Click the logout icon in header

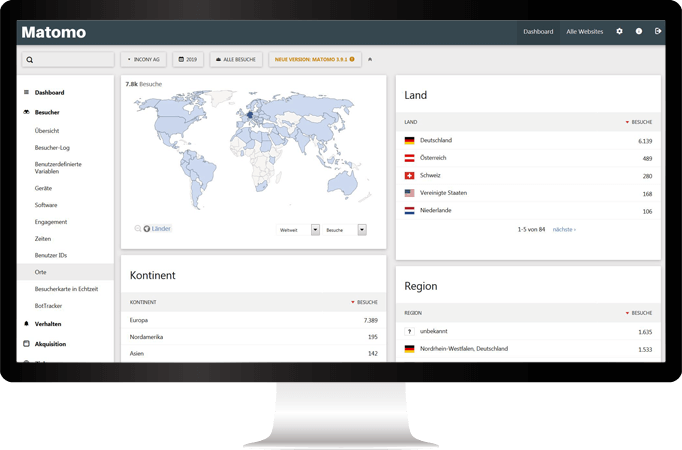coord(657,31)
